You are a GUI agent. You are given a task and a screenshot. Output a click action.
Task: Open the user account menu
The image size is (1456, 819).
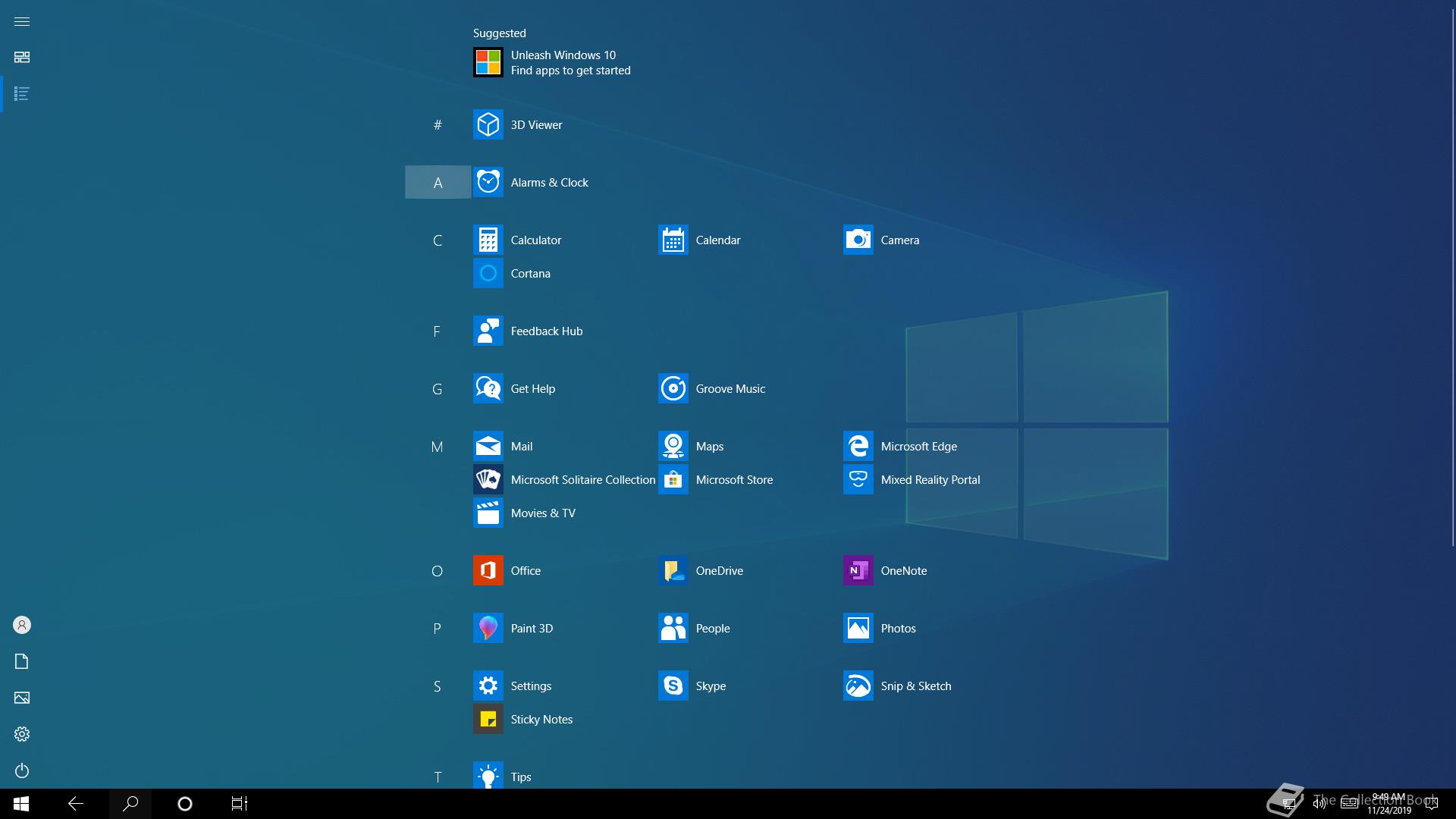pyautogui.click(x=22, y=625)
